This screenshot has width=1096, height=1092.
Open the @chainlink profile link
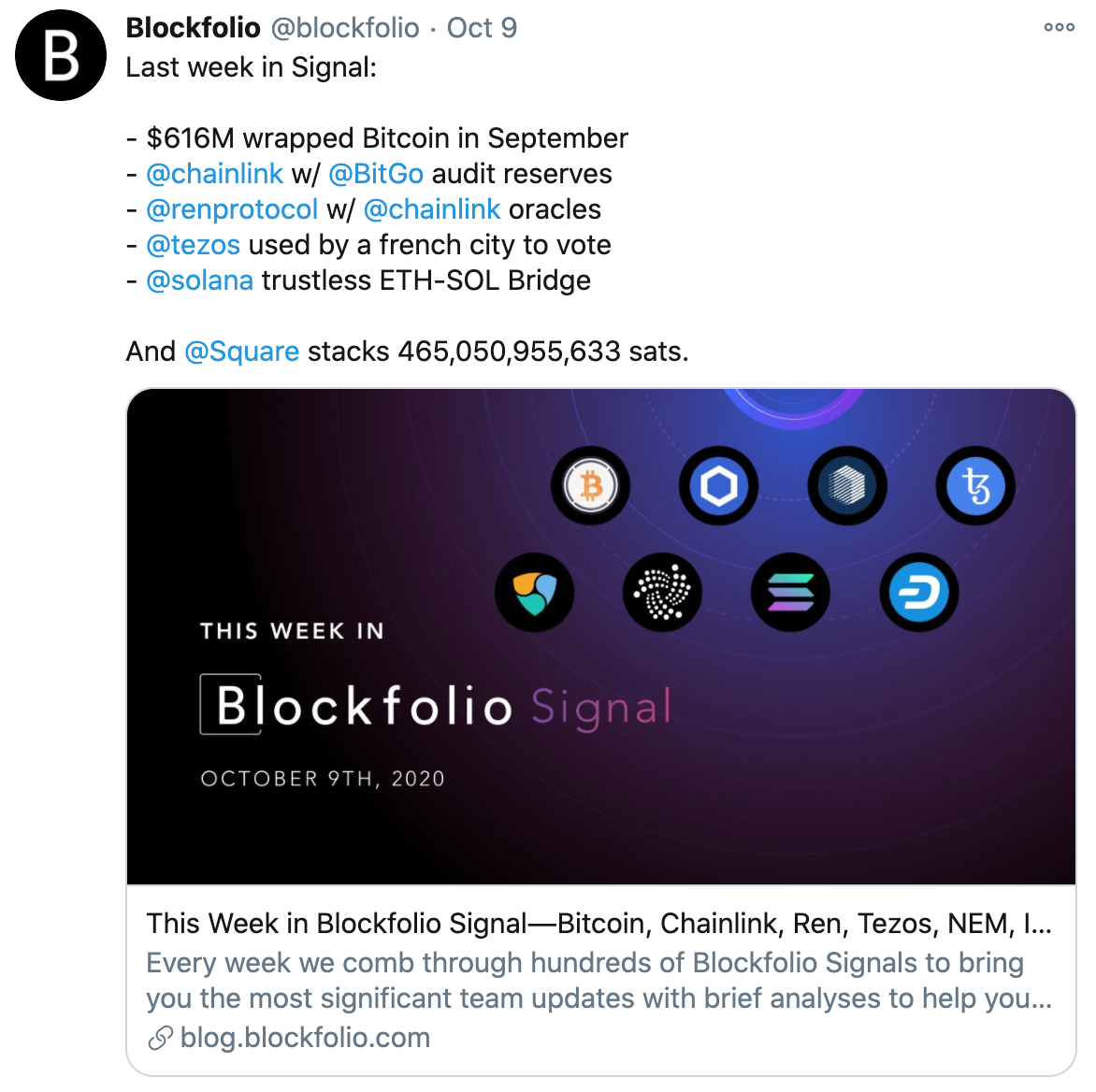215,173
